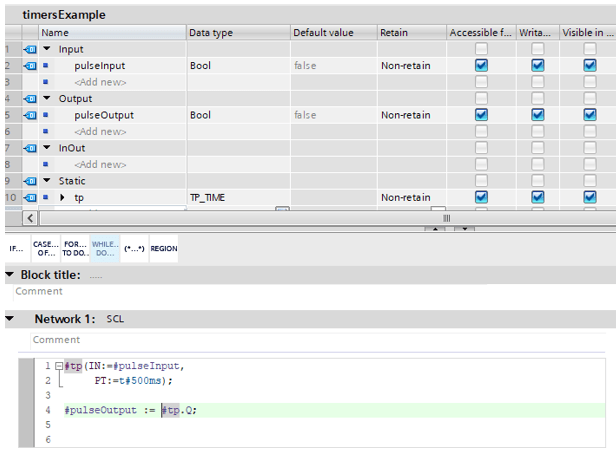Image resolution: width=616 pixels, height=452 pixels.
Task: Sort by the Name column header
Action: pos(112,33)
